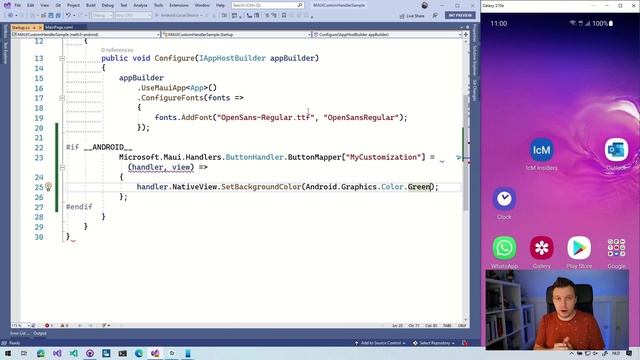Click the Save All toolbar icon

[58, 16]
